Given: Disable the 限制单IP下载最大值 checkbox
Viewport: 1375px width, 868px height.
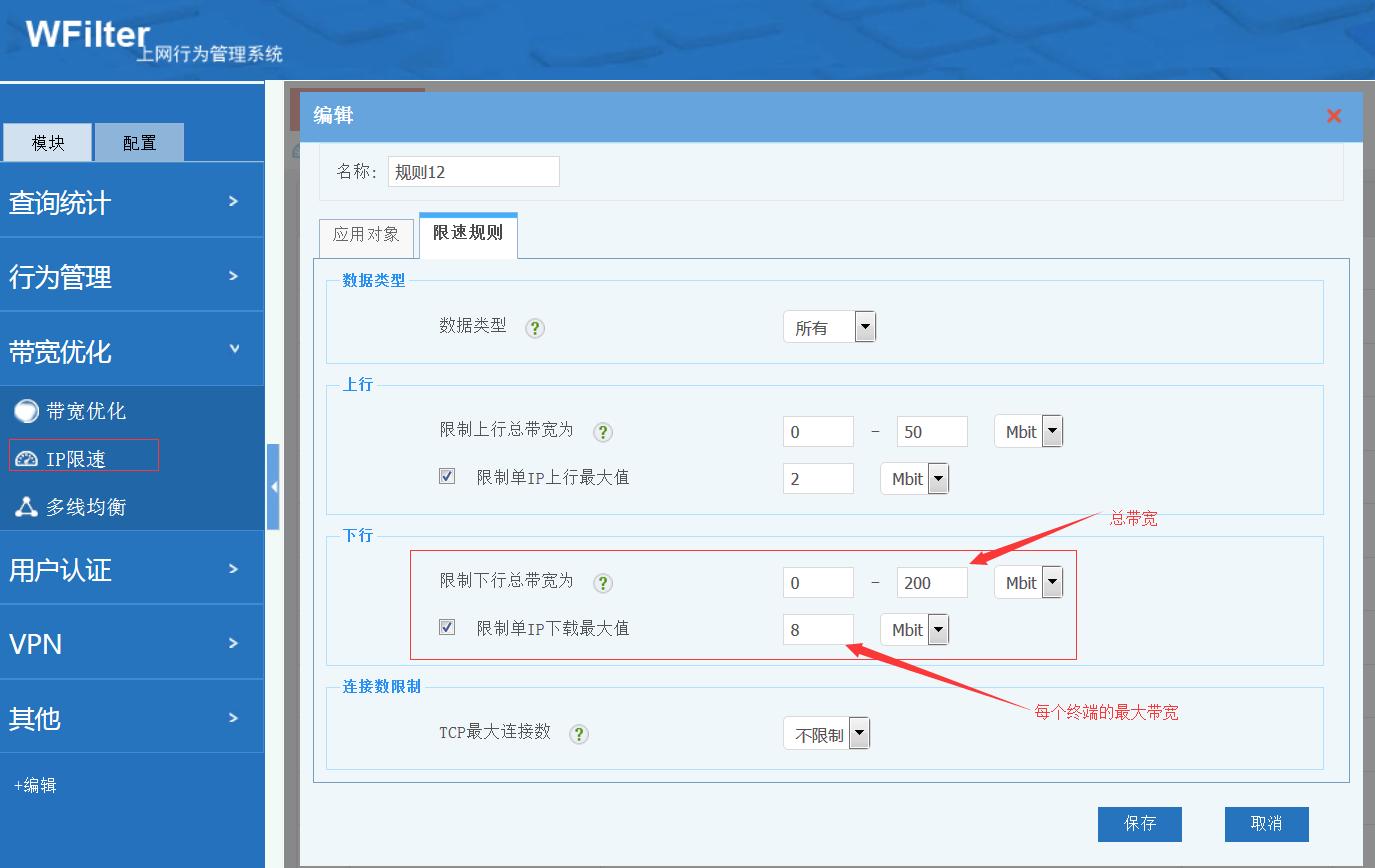Looking at the screenshot, I should pyautogui.click(x=446, y=628).
